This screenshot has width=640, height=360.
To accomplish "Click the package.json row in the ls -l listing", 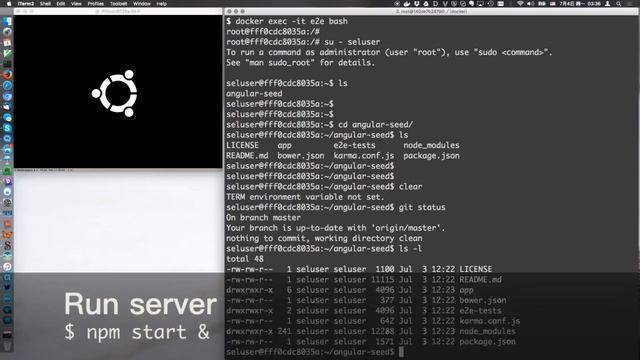I will [x=371, y=342].
